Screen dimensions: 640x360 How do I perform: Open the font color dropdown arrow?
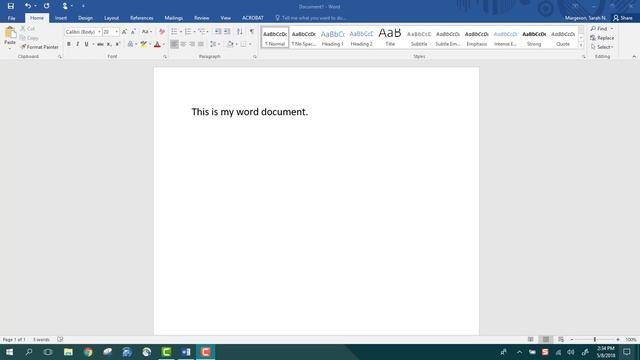click(x=164, y=44)
